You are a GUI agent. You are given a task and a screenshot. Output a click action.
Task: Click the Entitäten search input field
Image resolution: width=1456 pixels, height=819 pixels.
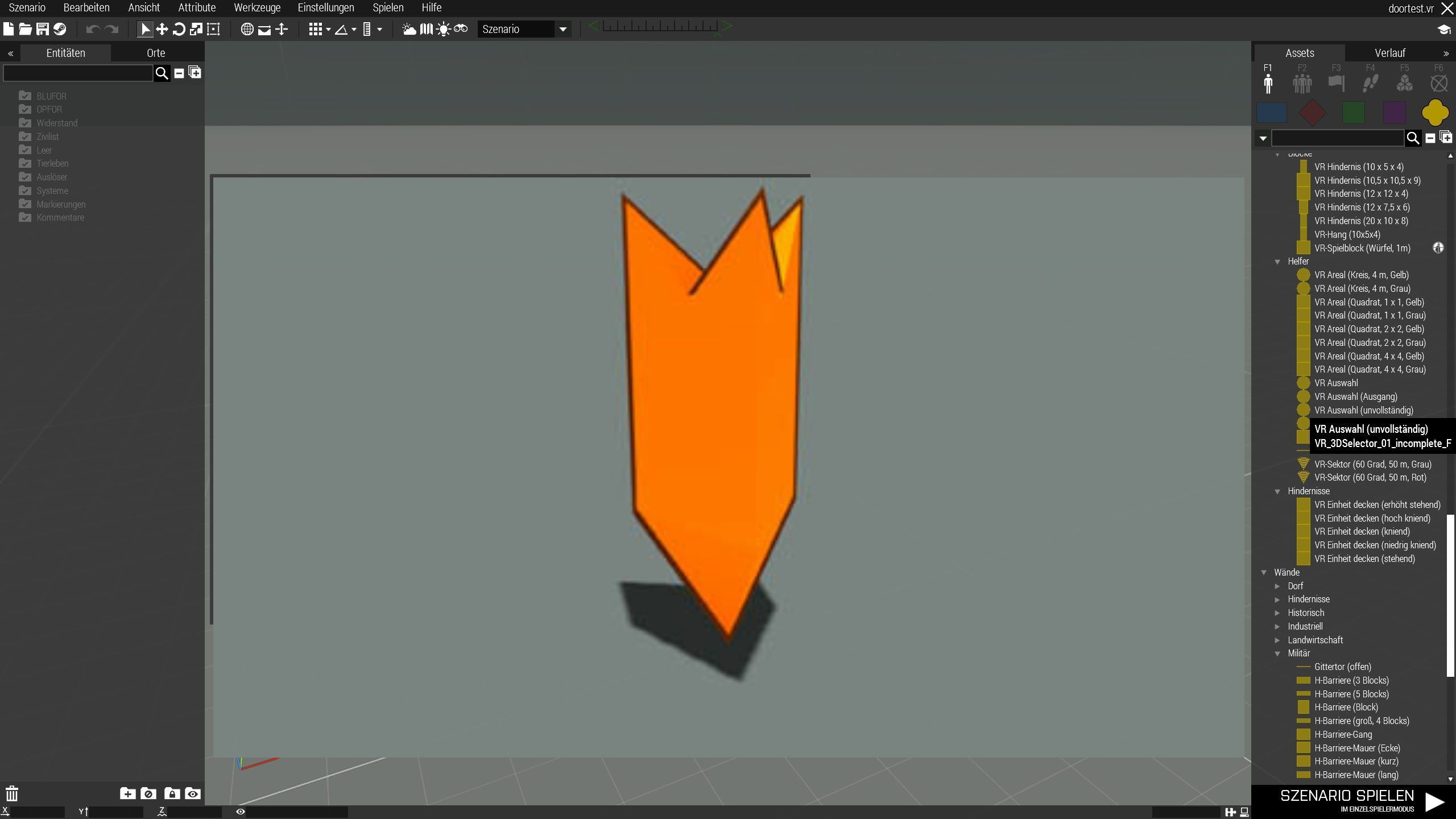(78, 73)
